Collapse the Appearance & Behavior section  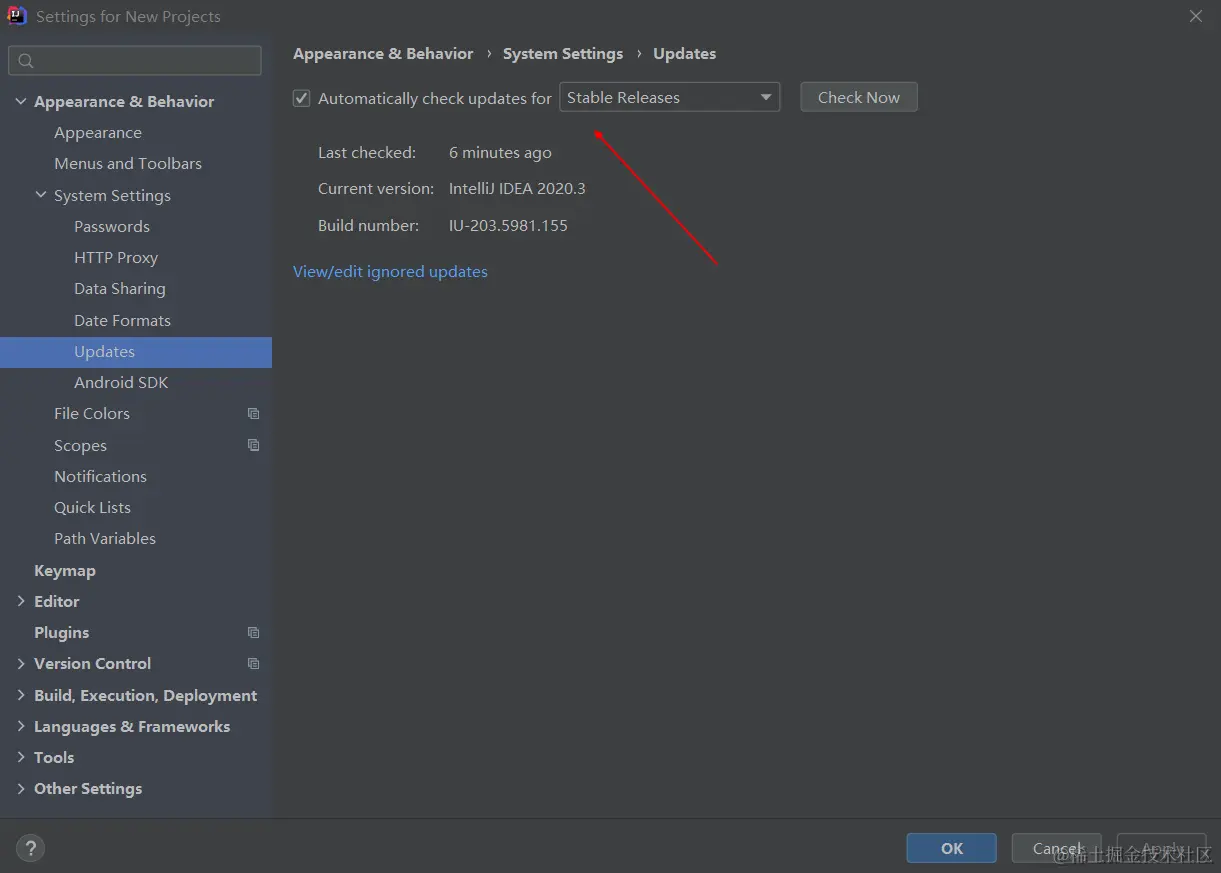[x=21, y=101]
